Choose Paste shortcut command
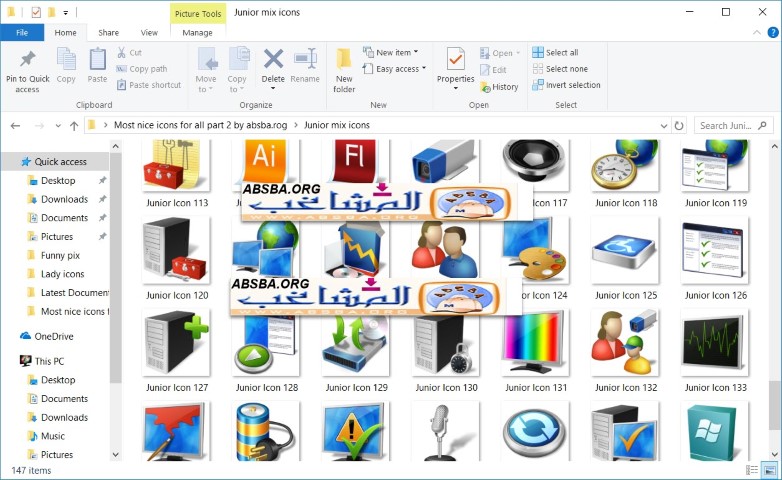Screen dimensions: 782x480 (x=149, y=85)
